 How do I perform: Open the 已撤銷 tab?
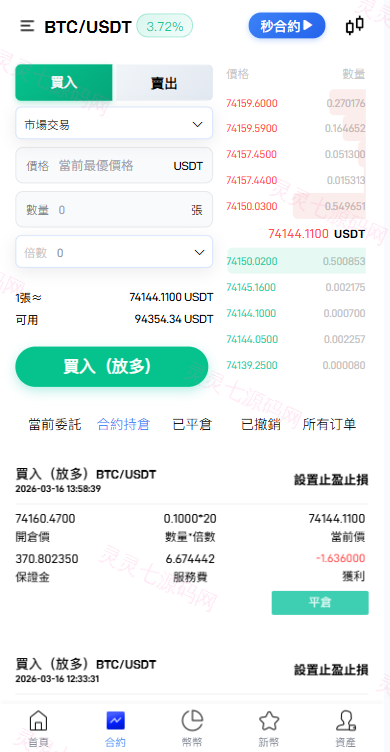260,424
